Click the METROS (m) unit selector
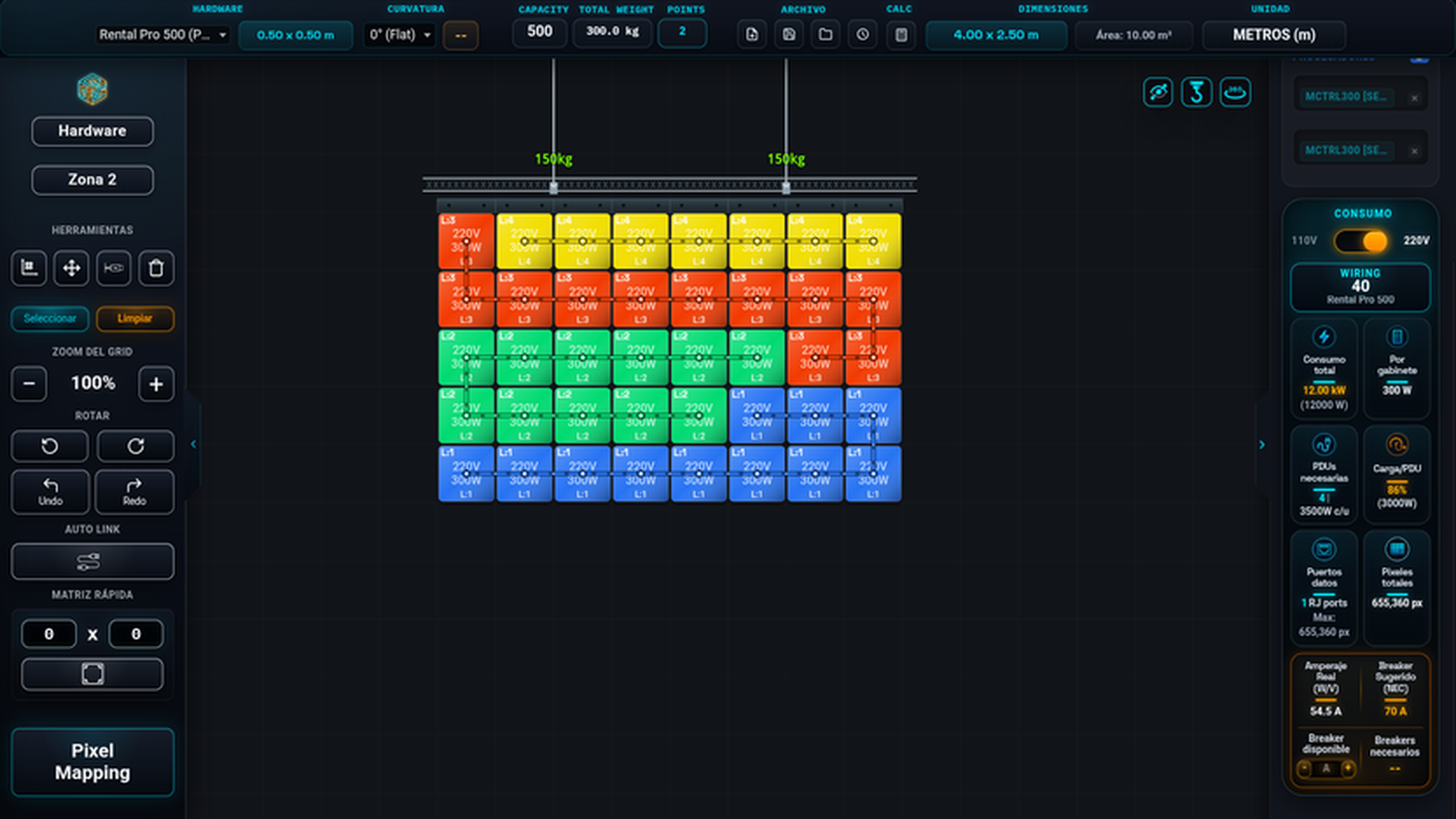 pyautogui.click(x=1274, y=35)
